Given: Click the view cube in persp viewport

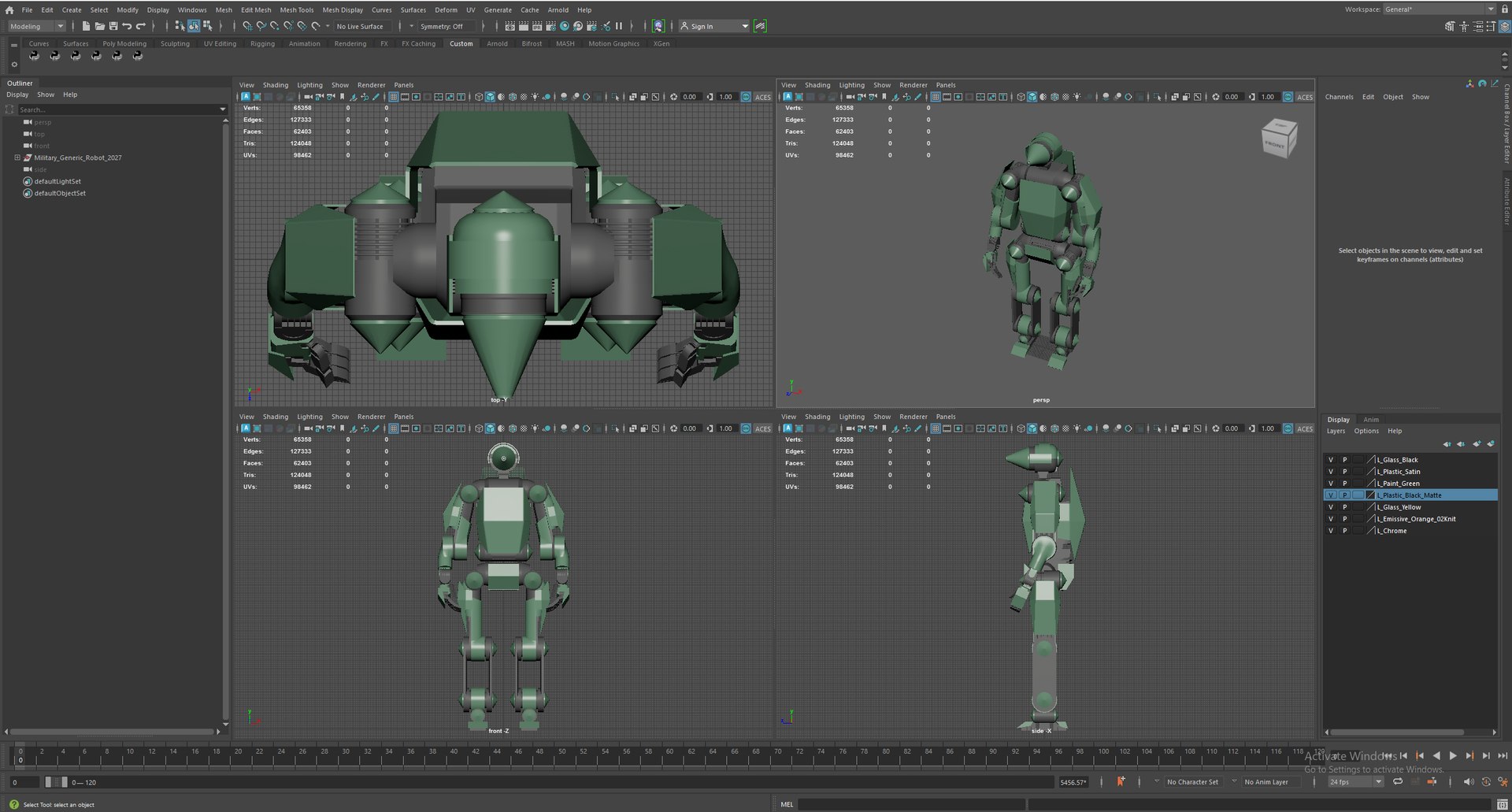Looking at the screenshot, I should click(1279, 139).
